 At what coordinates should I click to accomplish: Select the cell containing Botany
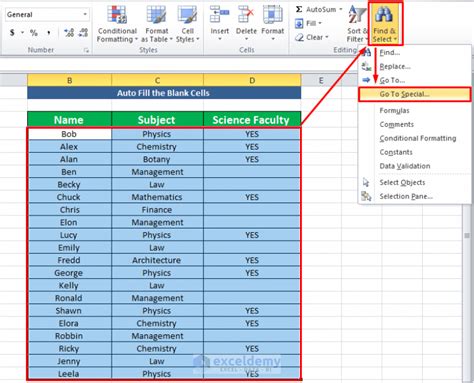[157, 159]
